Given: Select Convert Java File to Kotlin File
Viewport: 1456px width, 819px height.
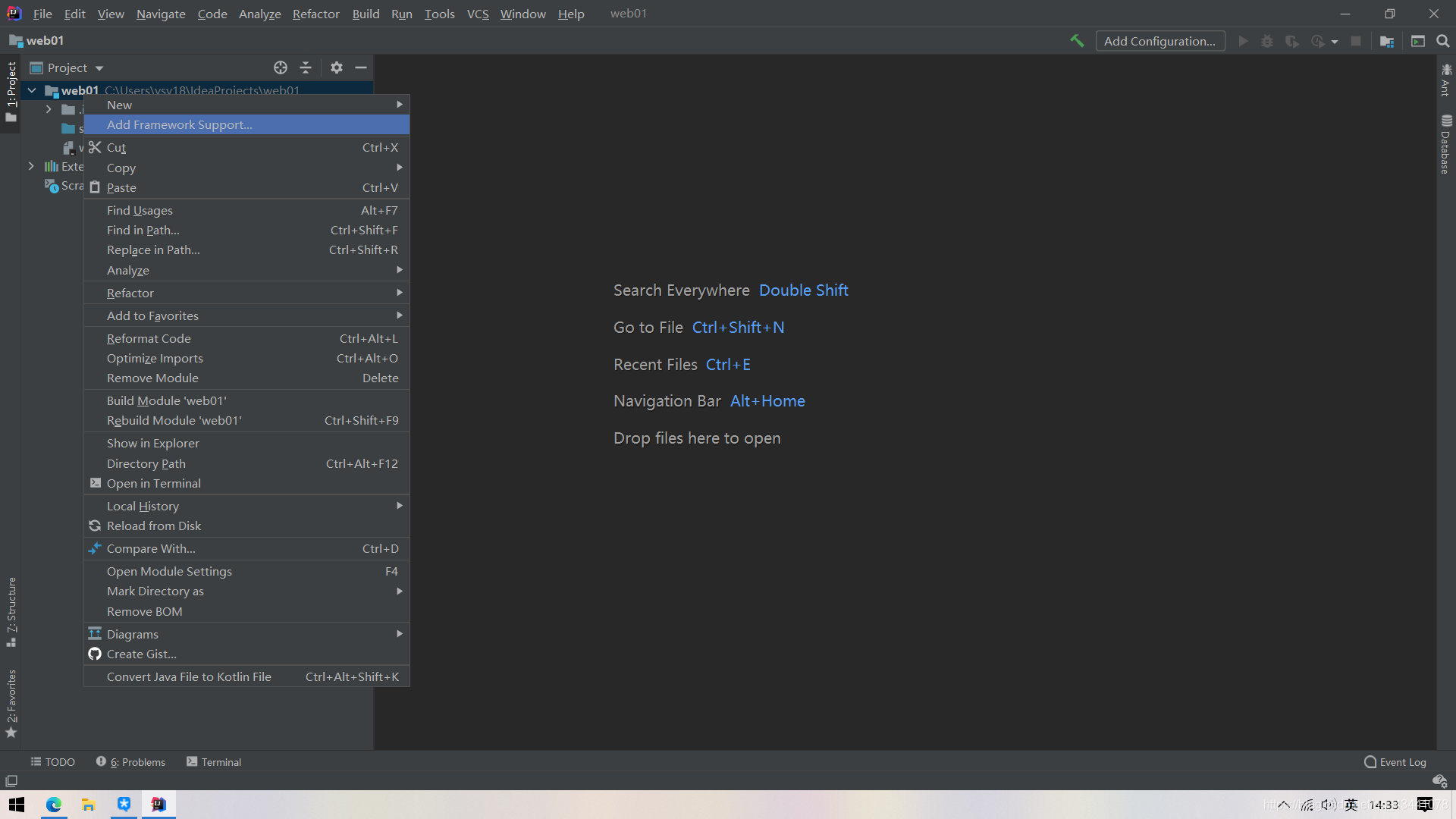Looking at the screenshot, I should point(188,676).
